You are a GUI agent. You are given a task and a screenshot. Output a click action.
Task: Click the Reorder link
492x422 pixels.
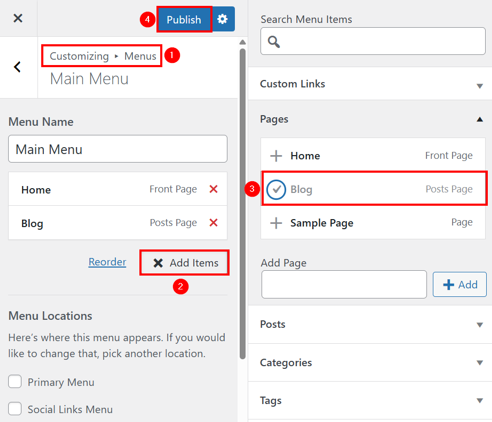tap(107, 262)
